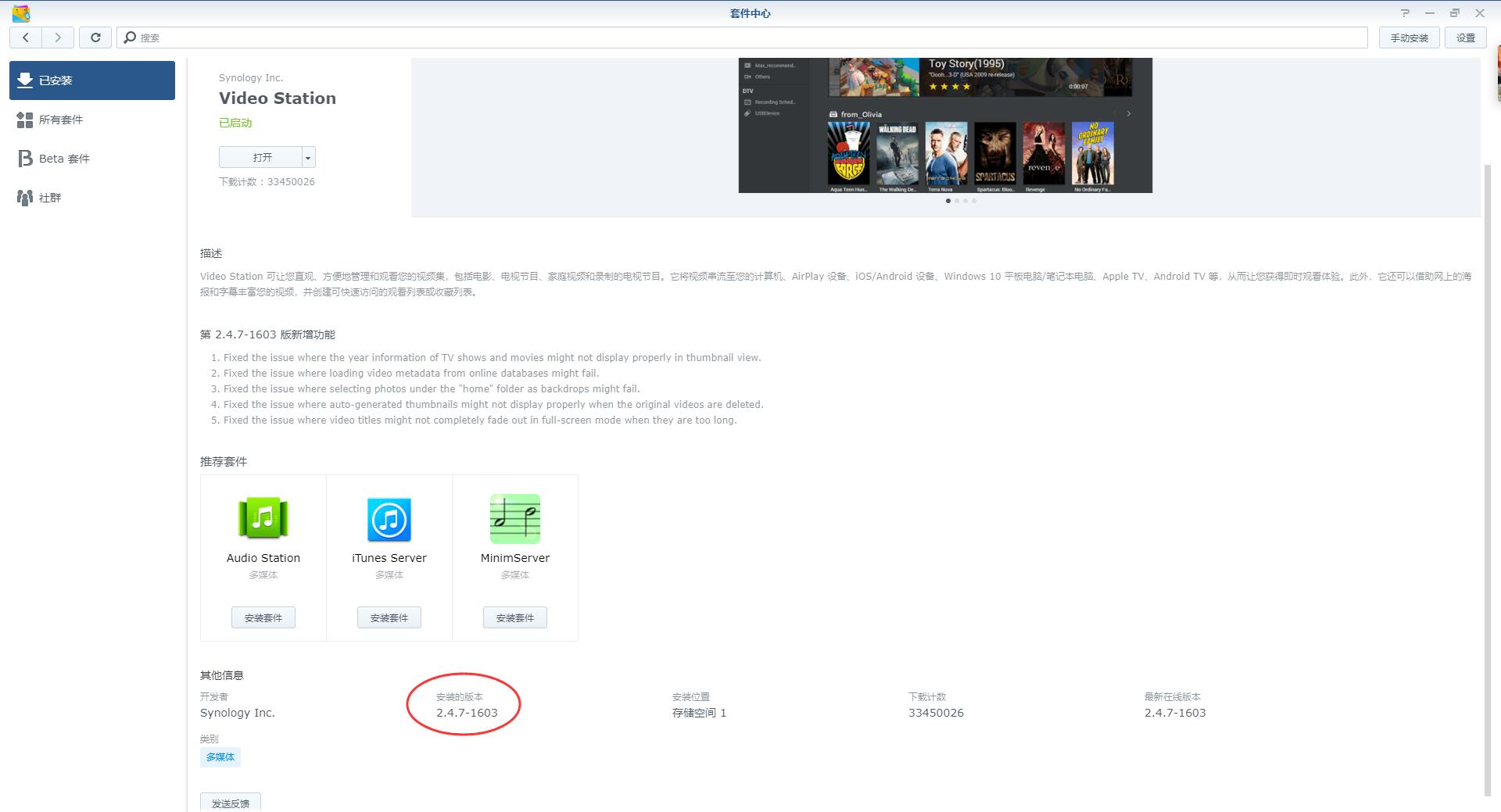Select the 社群 sidebar icon

pyautogui.click(x=50, y=197)
